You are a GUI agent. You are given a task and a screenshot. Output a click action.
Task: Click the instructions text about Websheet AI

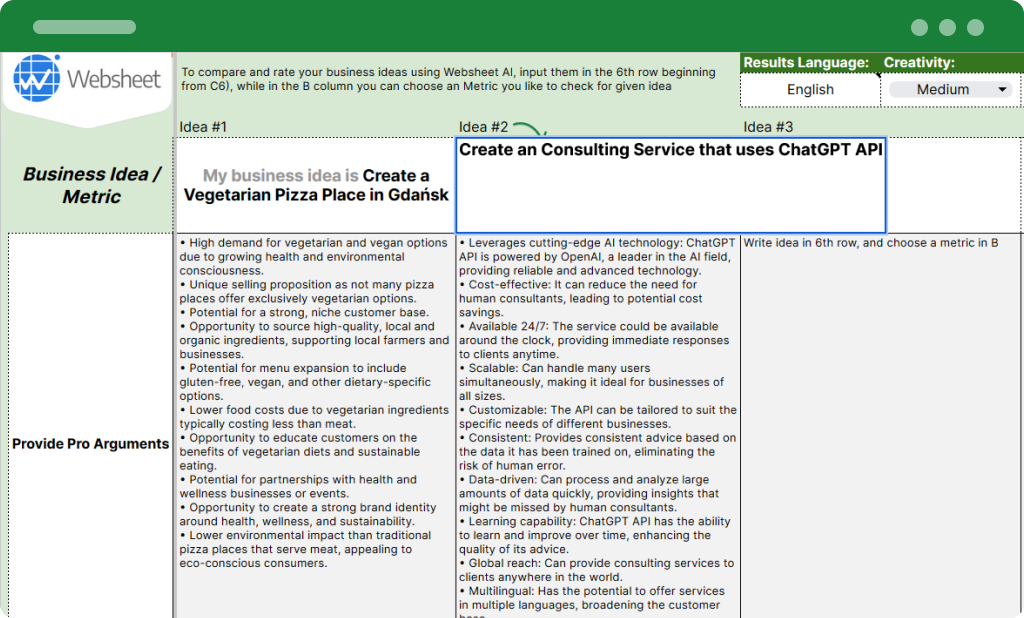tap(449, 79)
